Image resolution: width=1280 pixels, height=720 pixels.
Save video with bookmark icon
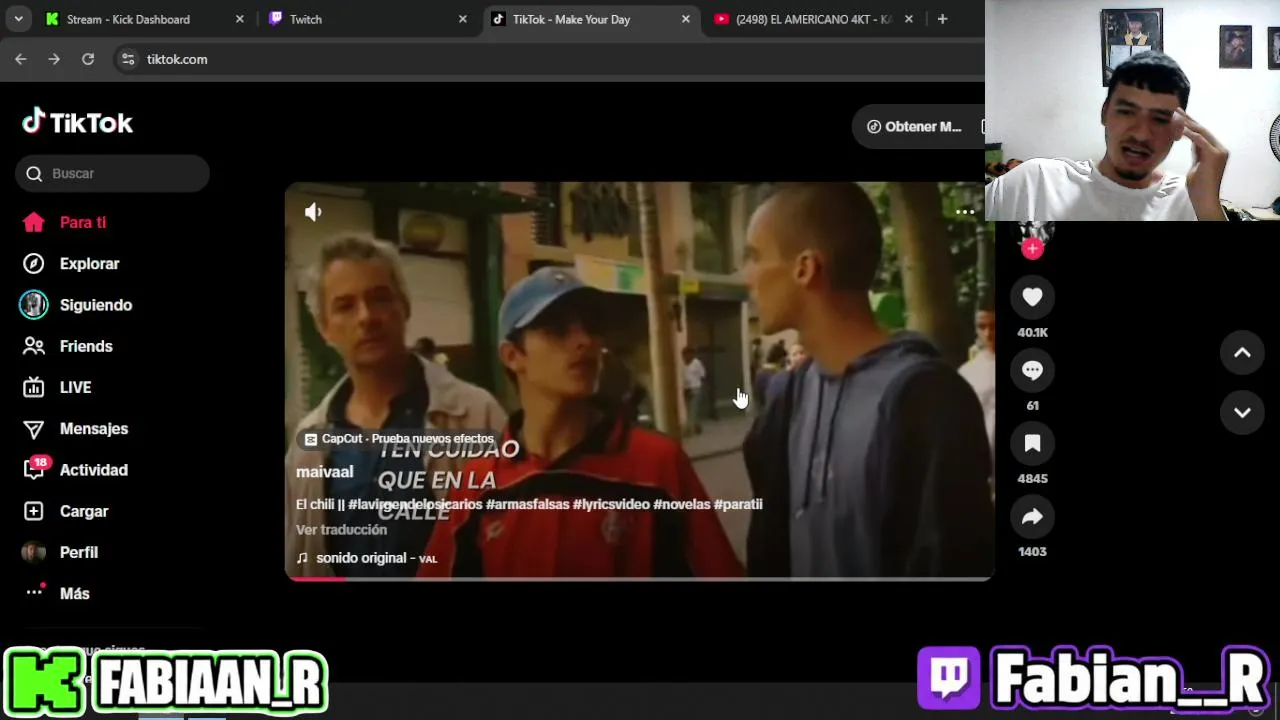[x=1032, y=443]
